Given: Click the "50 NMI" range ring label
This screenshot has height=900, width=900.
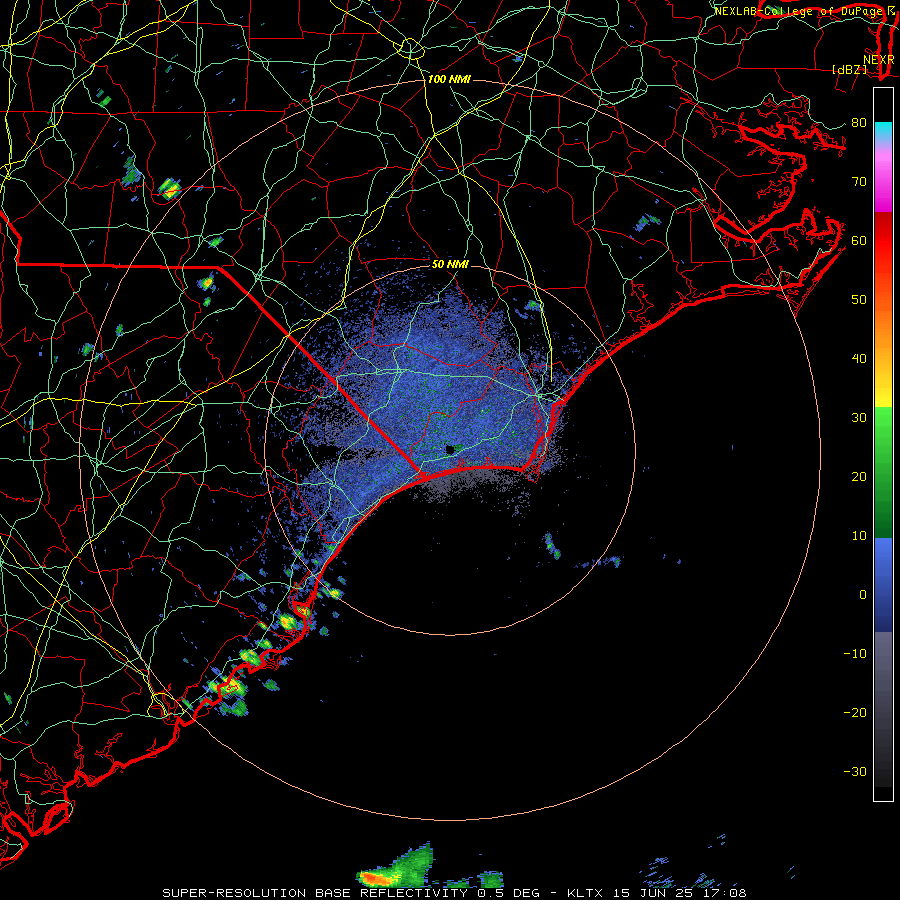Looking at the screenshot, I should point(450,265).
